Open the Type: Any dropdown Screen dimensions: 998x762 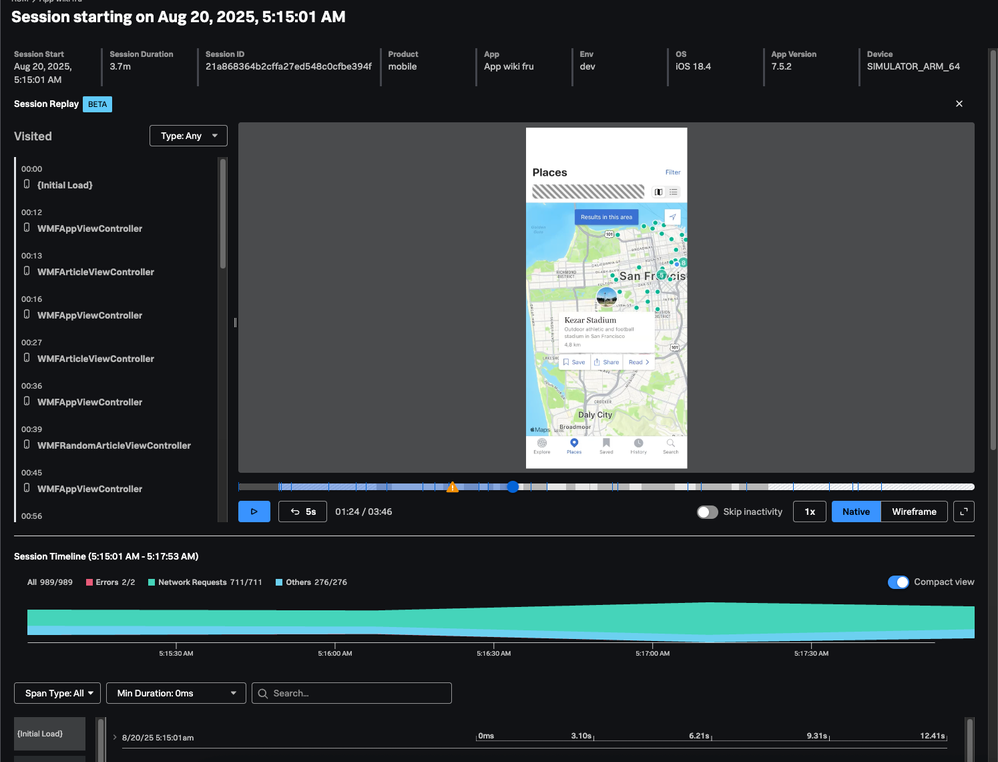(188, 136)
